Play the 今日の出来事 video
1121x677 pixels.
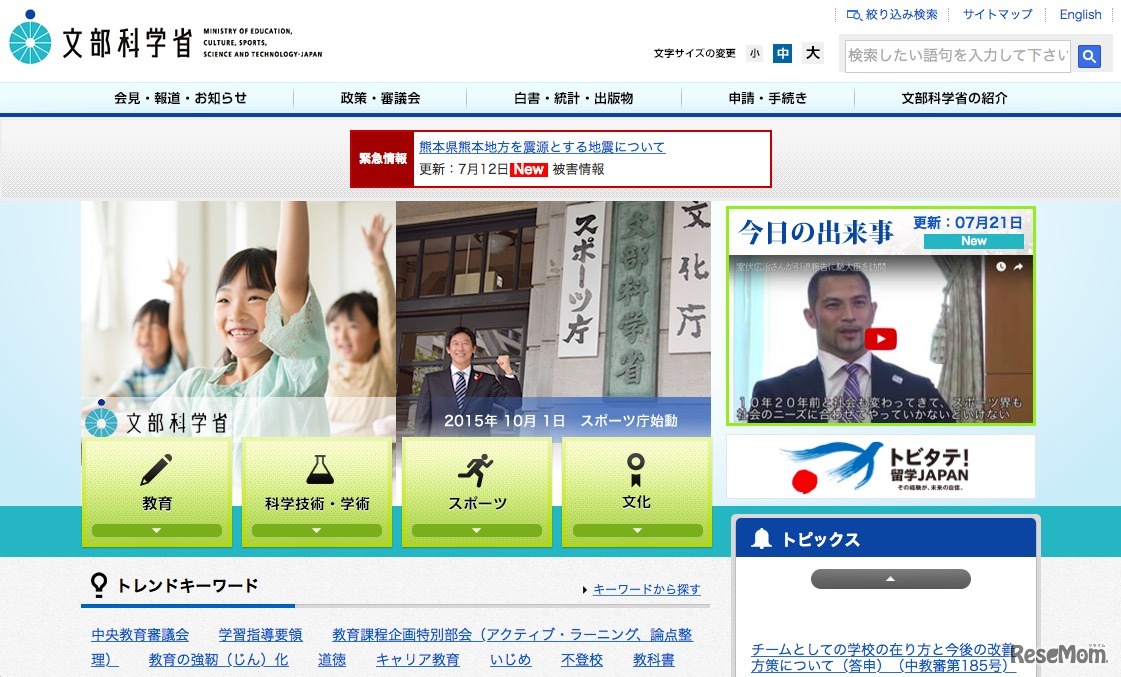click(878, 337)
